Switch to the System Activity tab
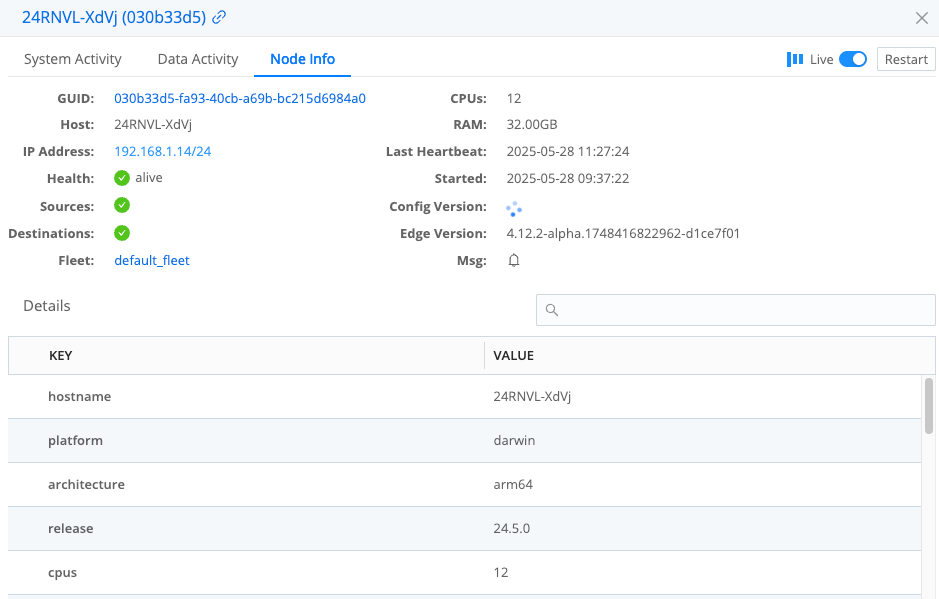The image size is (939, 599). pyautogui.click(x=71, y=59)
